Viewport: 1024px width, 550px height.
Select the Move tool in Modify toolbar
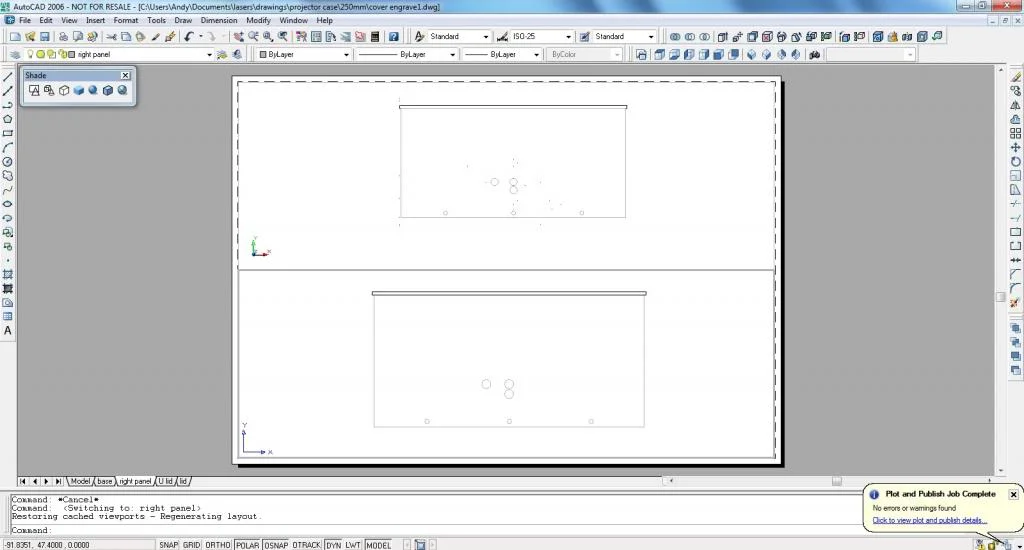[x=1016, y=148]
